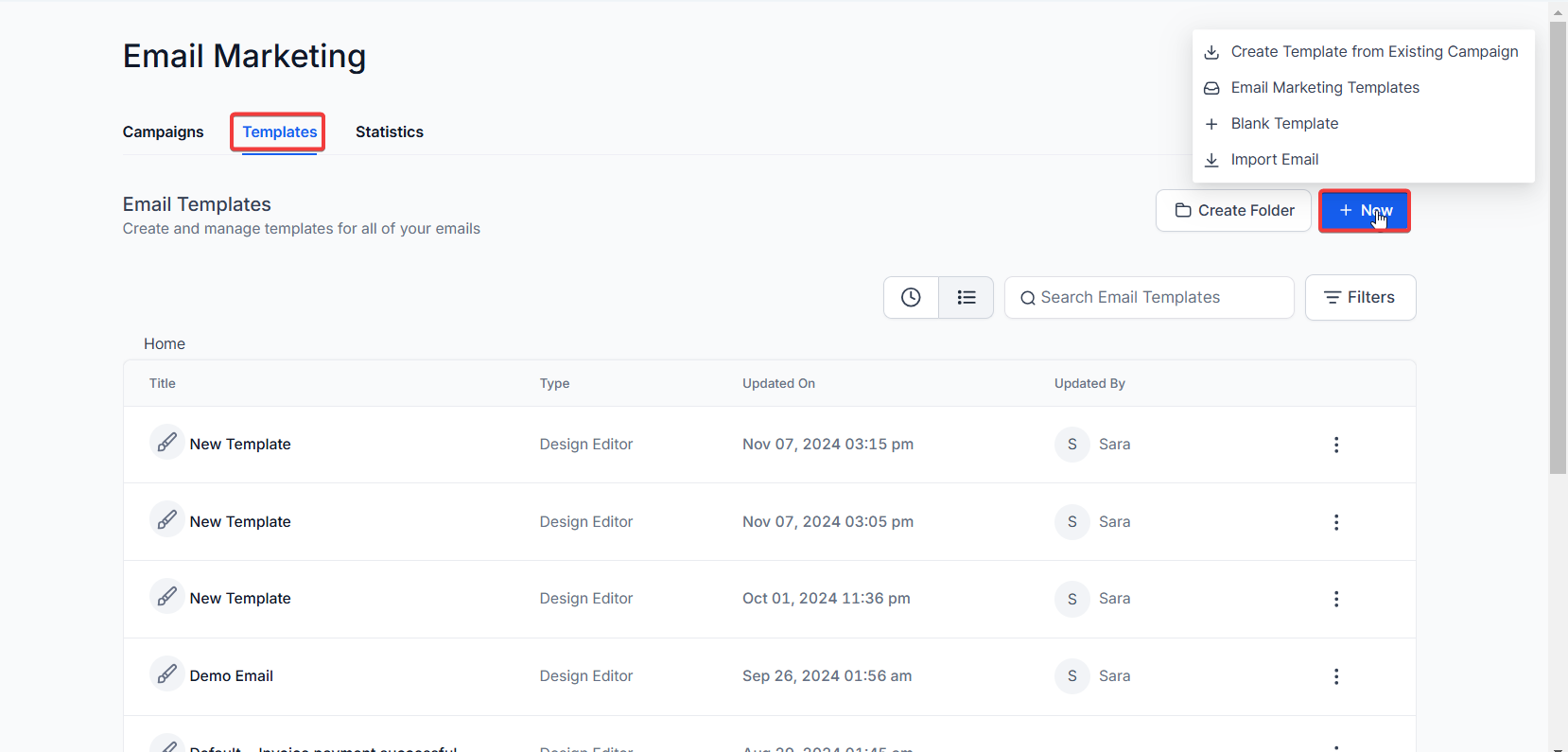Click pen icon of Nov 07 03:05 template
This screenshot has height=752, width=1568.
tap(166, 520)
